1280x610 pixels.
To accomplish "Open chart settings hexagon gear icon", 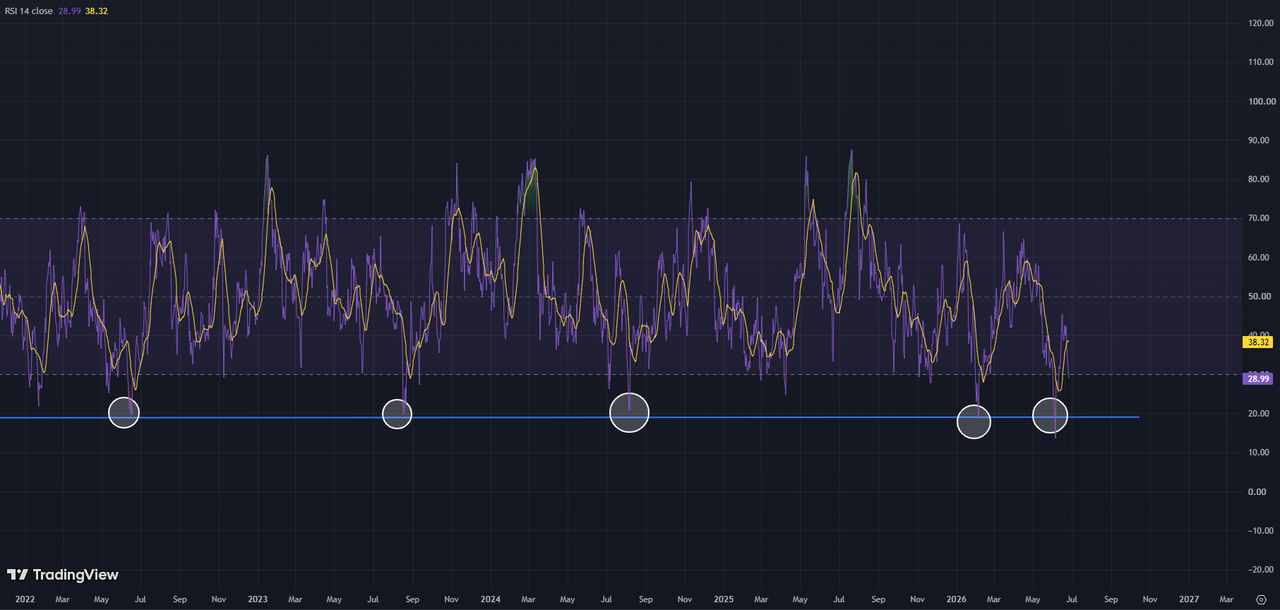I will [x=1260, y=599].
